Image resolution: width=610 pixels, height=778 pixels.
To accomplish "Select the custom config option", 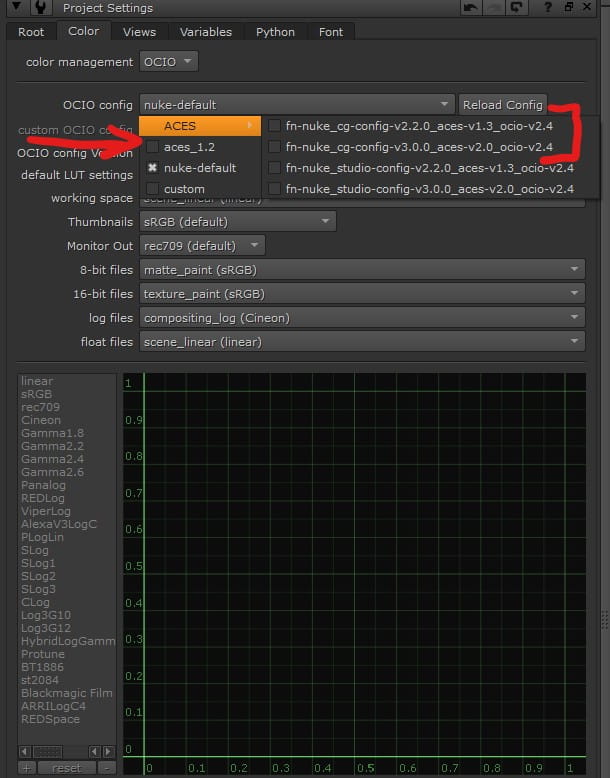I will (200, 189).
